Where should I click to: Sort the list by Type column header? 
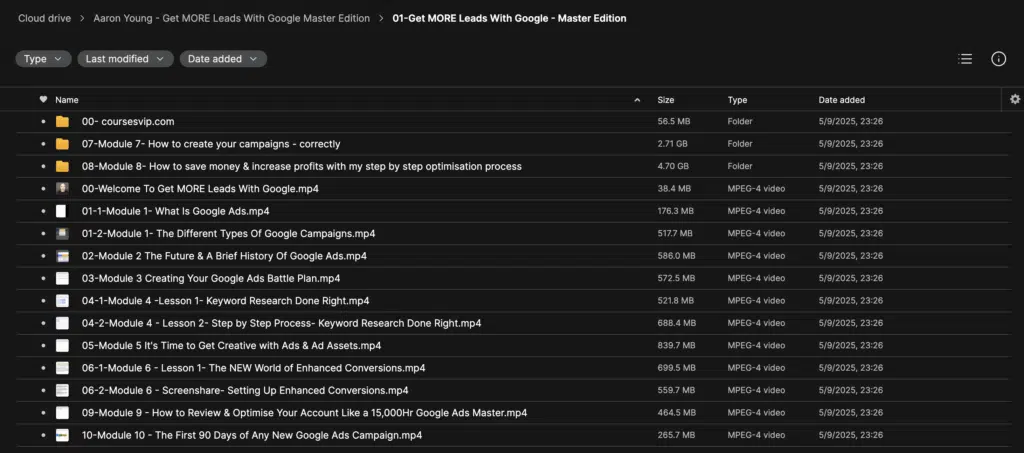coord(737,100)
